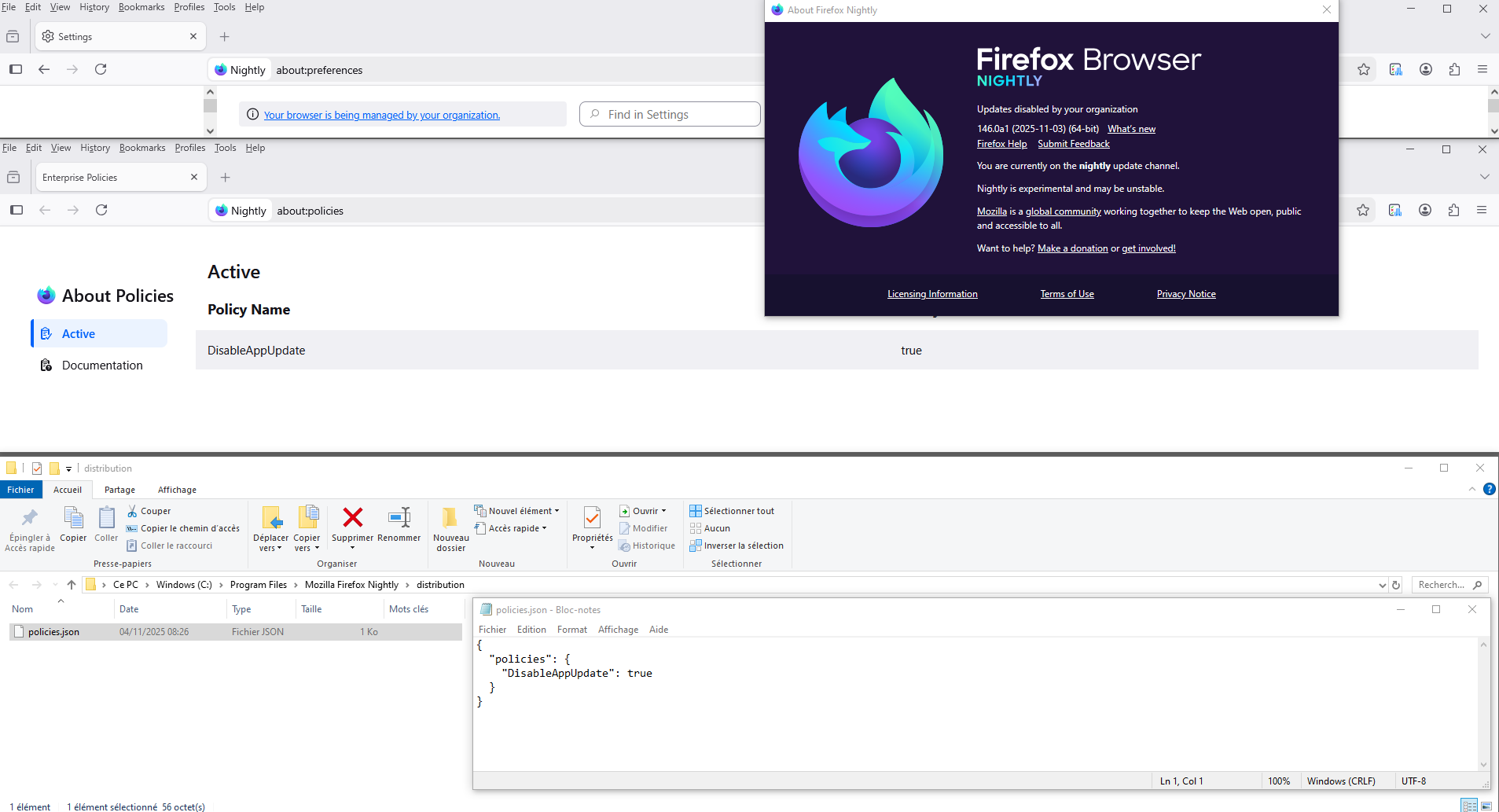
Task: Click What's new link in About dialog
Action: click(1131, 129)
